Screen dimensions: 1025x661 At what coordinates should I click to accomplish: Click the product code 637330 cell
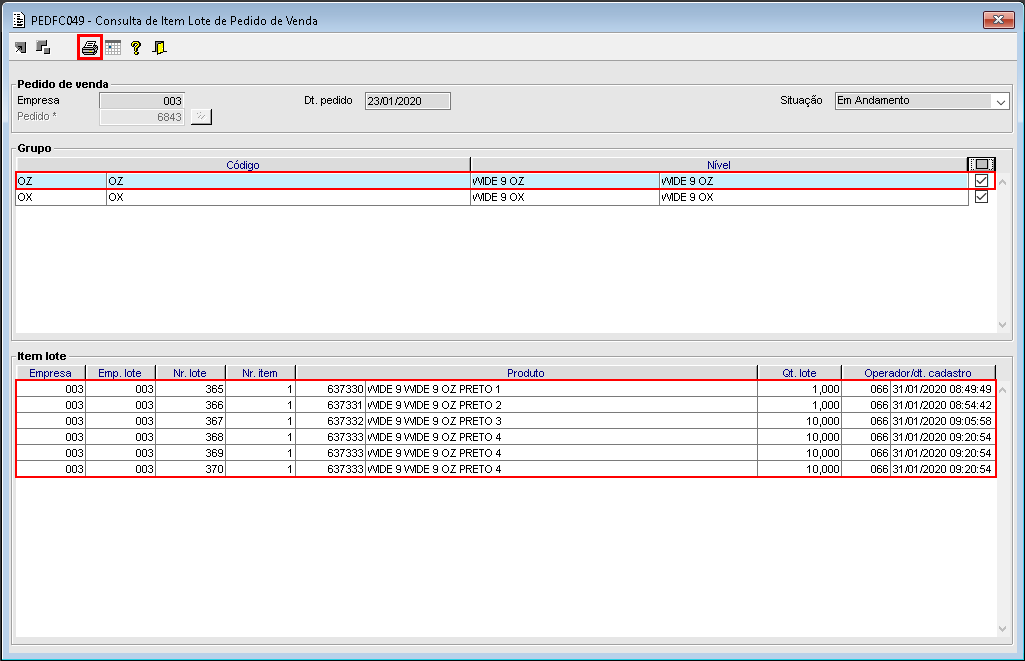point(330,389)
